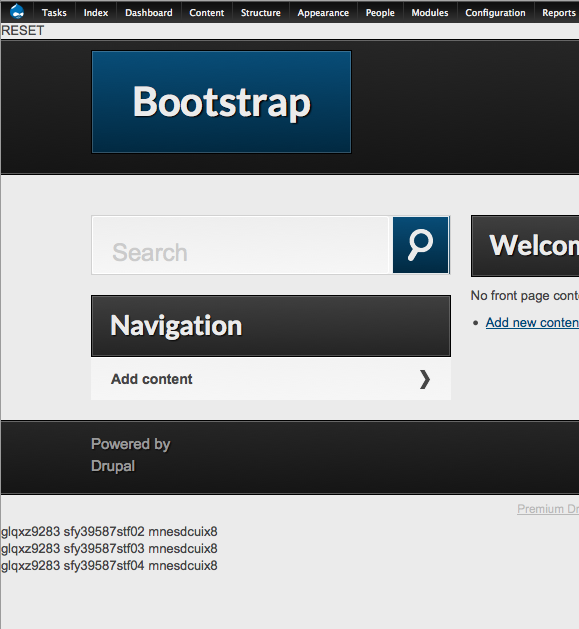Click the Bootstrap site logo banner

221,102
